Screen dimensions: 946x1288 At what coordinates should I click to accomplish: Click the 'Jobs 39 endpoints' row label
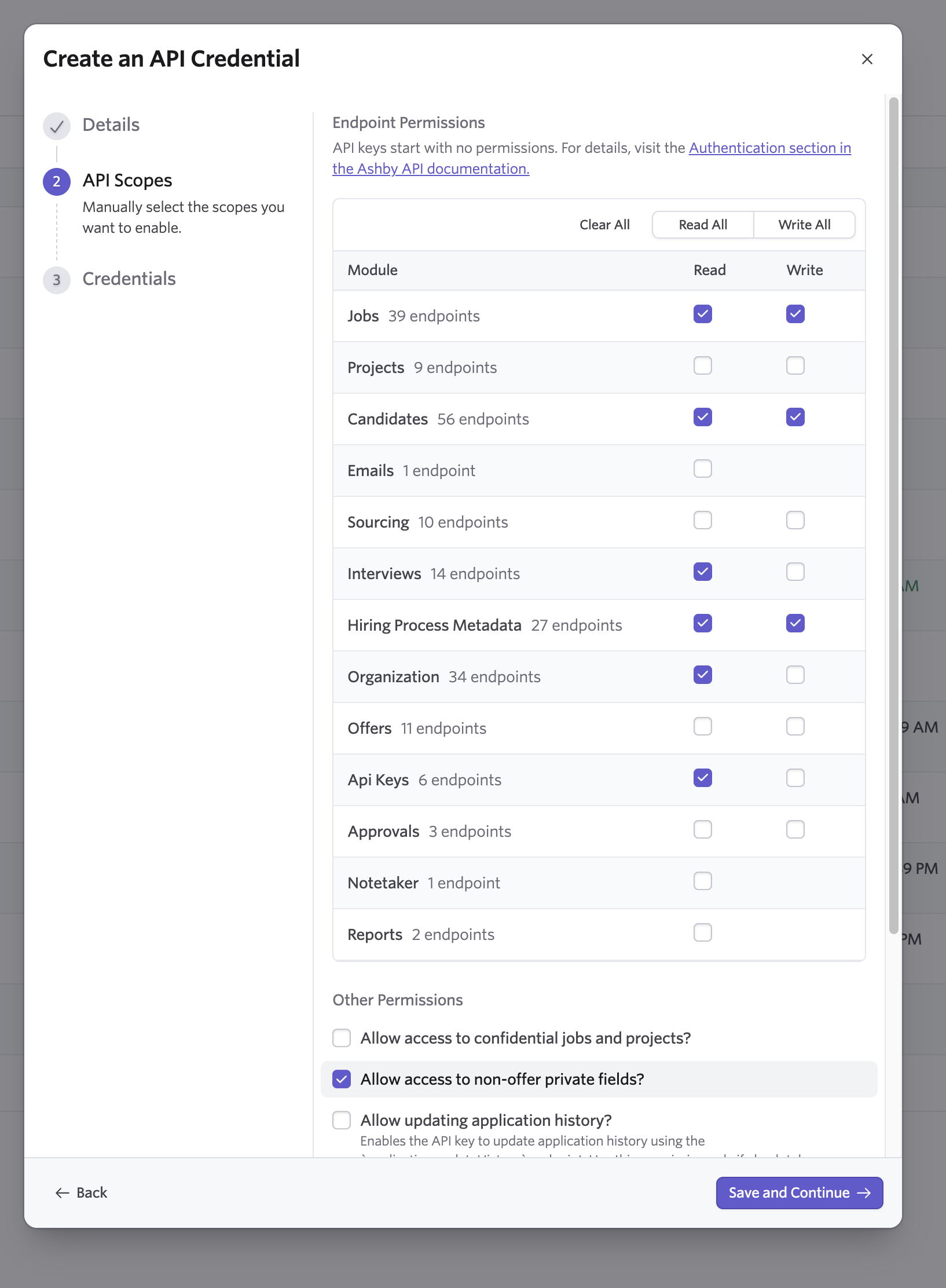(413, 316)
